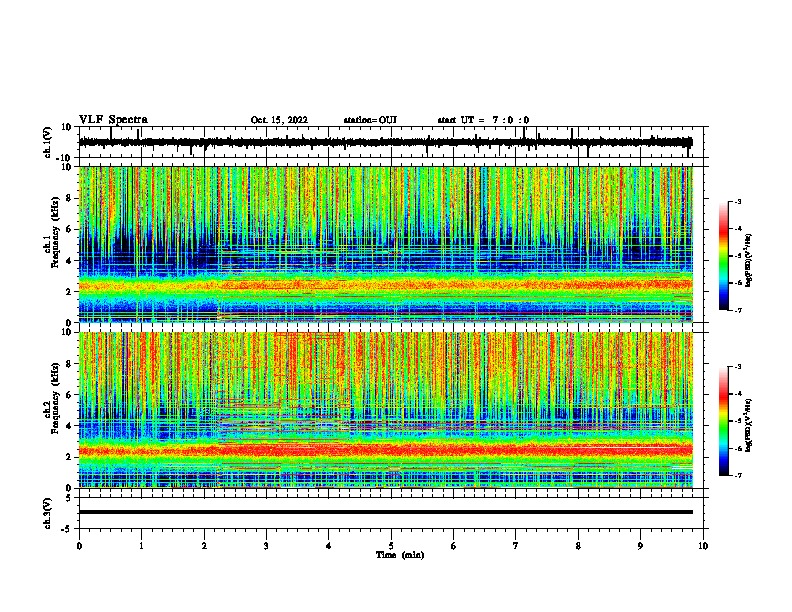Click the ch.2 color bar units label
Image resolution: width=792 pixels, height=612 pixels.
(749, 425)
